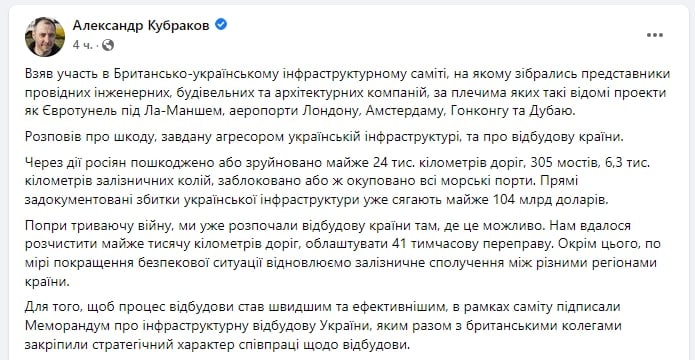The image size is (695, 360).
Task: Click the author name Александр Кубраков
Action: (141, 26)
